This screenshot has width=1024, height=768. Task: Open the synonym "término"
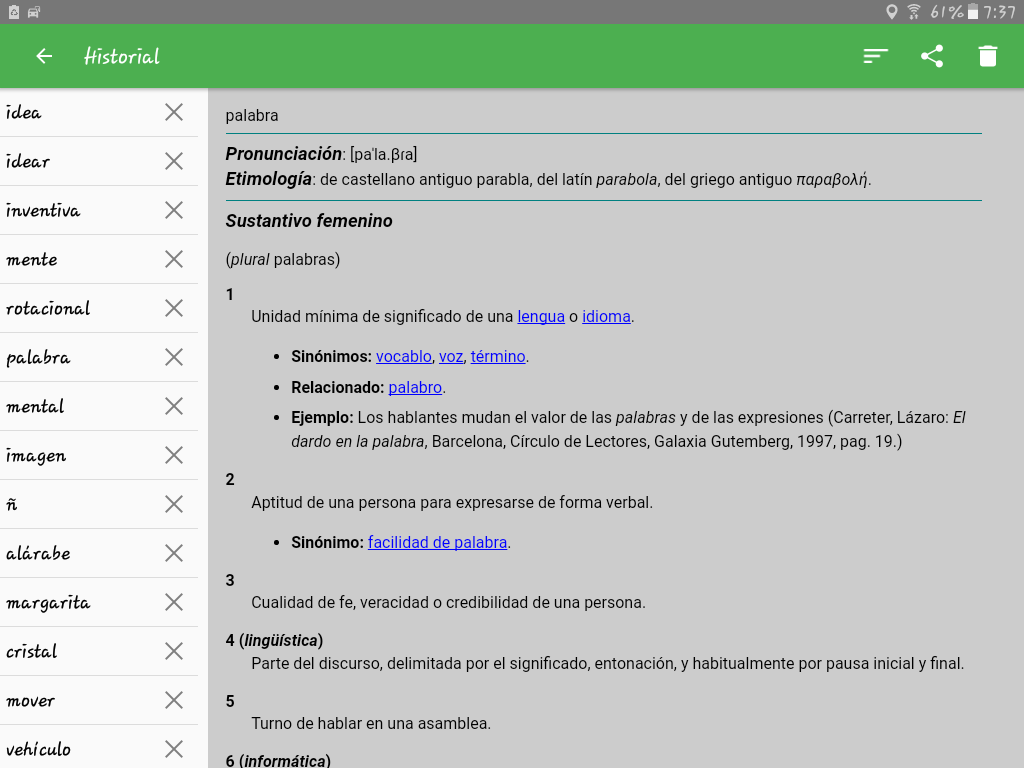pos(498,356)
